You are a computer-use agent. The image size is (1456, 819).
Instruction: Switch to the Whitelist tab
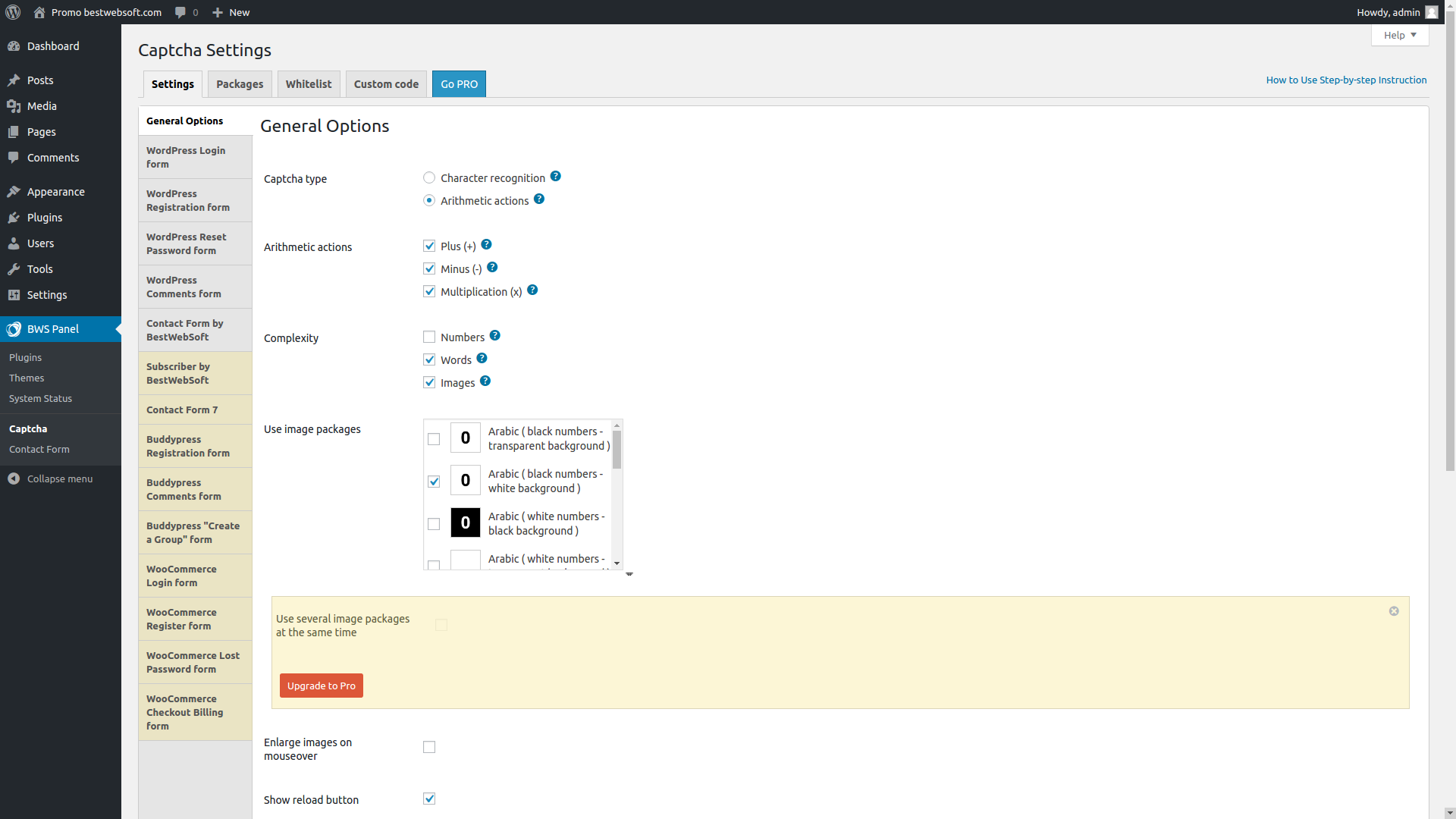pyautogui.click(x=309, y=84)
